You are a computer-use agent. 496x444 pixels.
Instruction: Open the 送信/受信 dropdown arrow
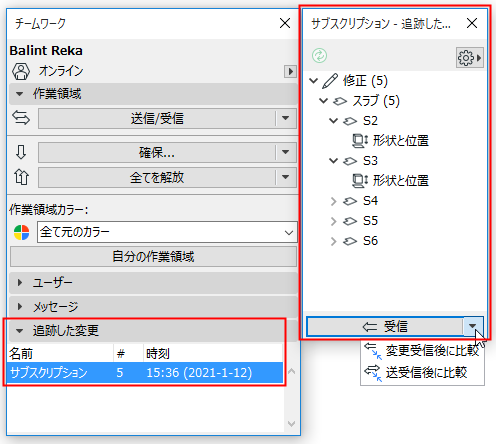pyautogui.click(x=286, y=118)
